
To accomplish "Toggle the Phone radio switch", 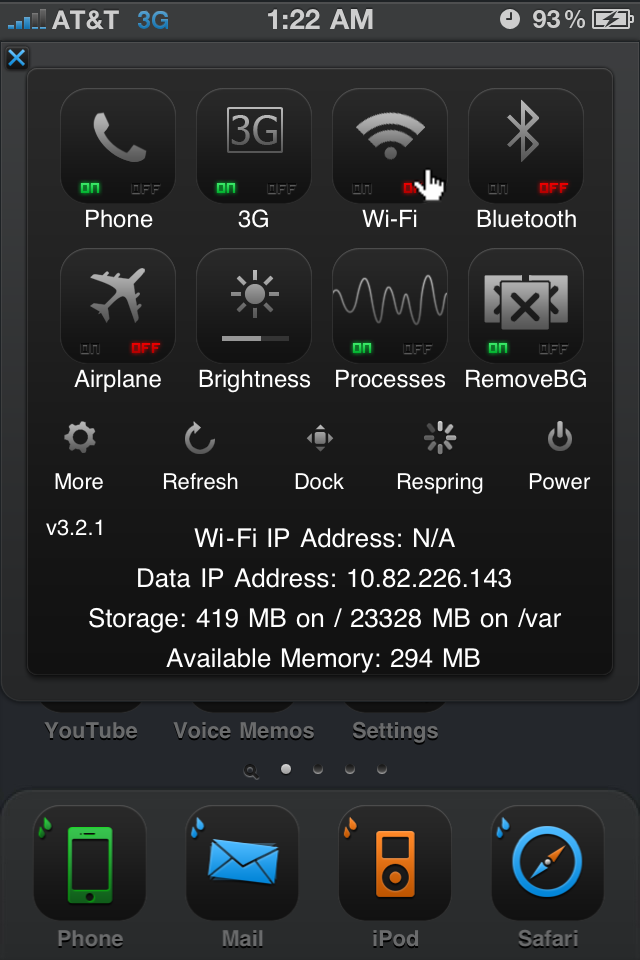I will click(118, 146).
